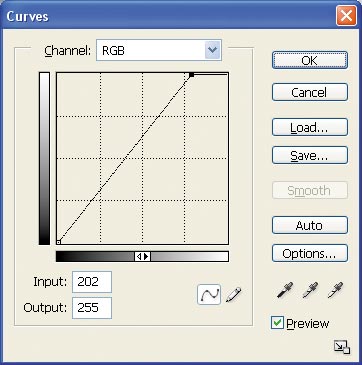Click the OK button
The width and height of the screenshot is (362, 365).
[310, 60]
